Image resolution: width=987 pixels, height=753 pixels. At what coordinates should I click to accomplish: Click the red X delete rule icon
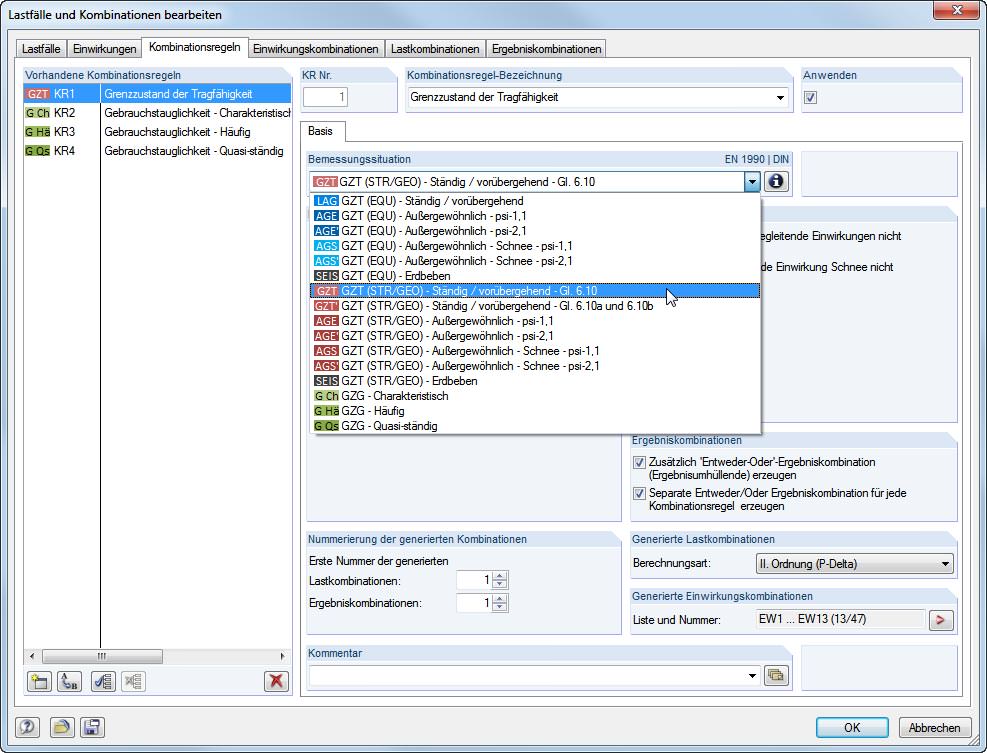[x=276, y=681]
